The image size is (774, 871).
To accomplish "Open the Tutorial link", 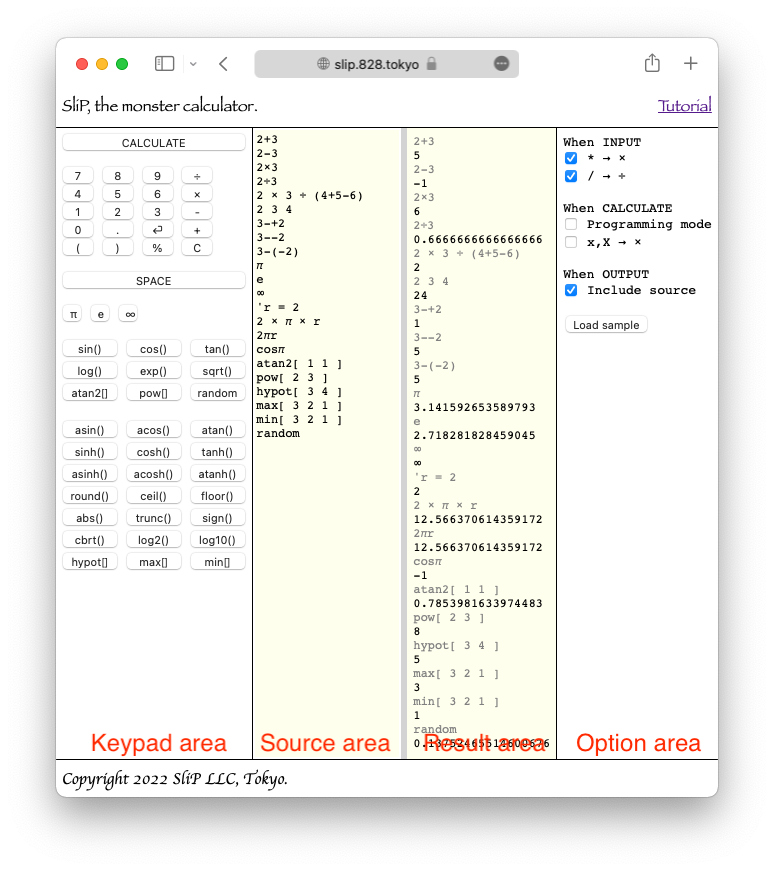I will point(684,106).
